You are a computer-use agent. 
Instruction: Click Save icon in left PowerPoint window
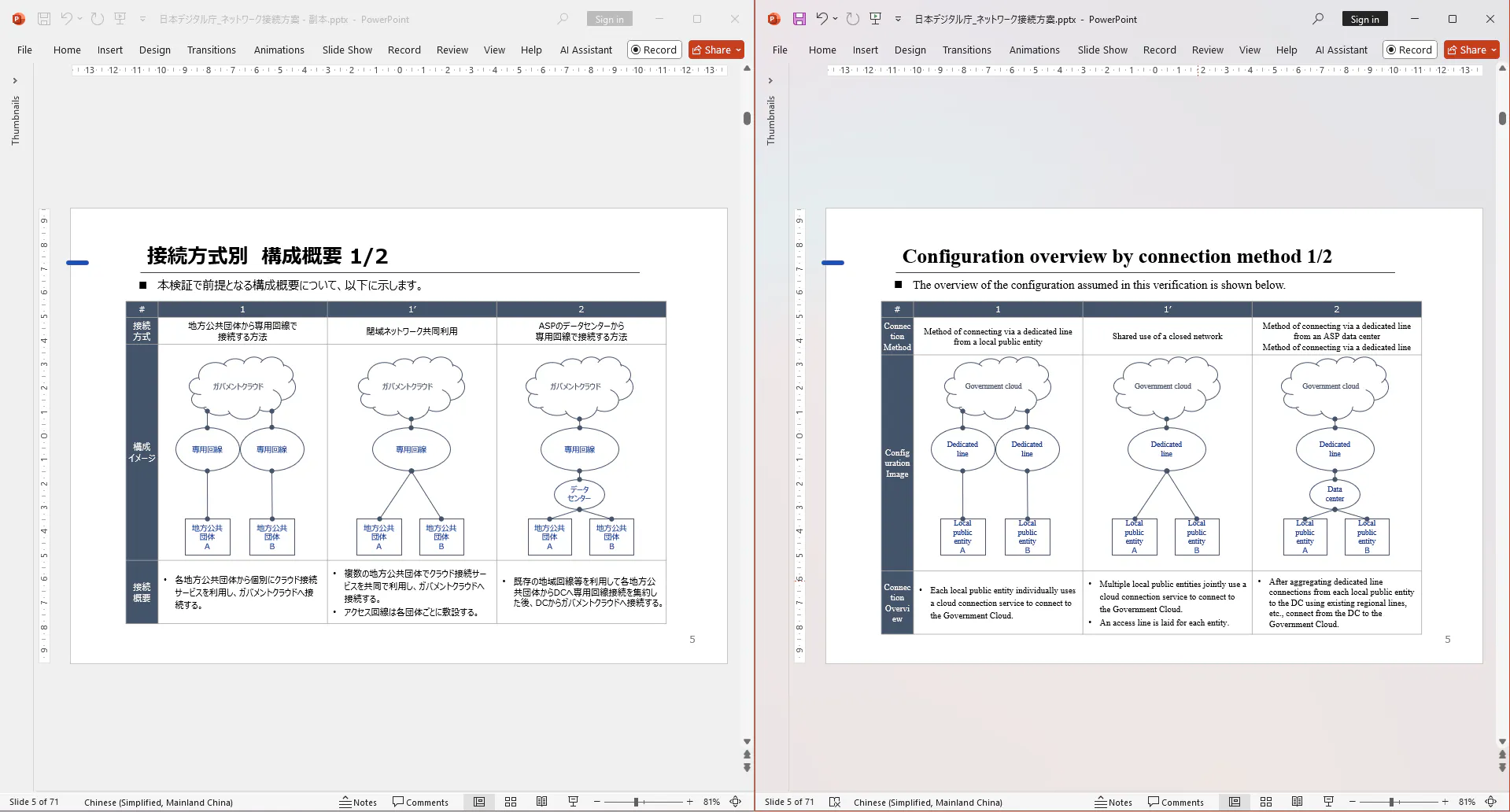point(44,19)
